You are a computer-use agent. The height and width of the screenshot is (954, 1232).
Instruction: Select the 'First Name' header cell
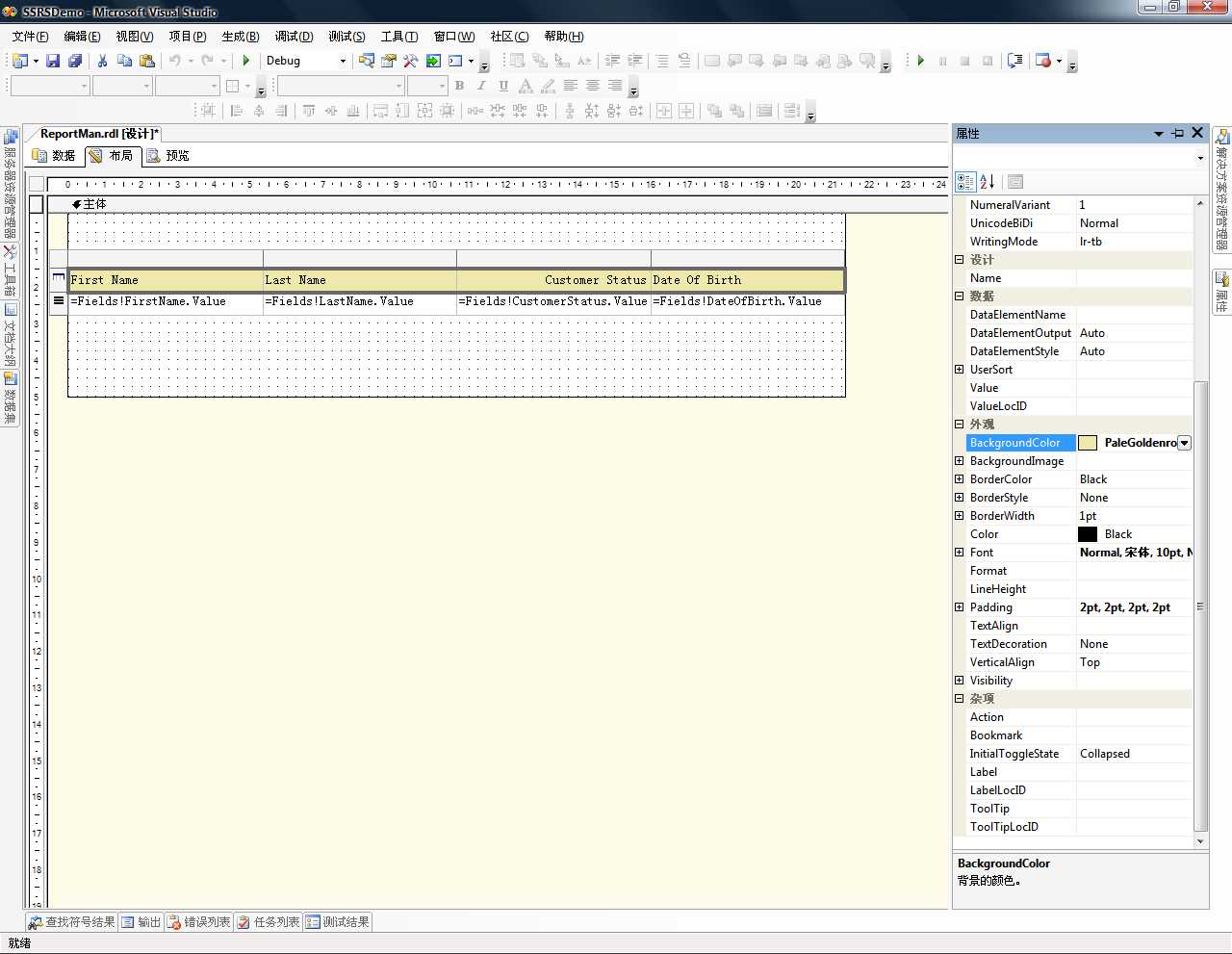[166, 280]
